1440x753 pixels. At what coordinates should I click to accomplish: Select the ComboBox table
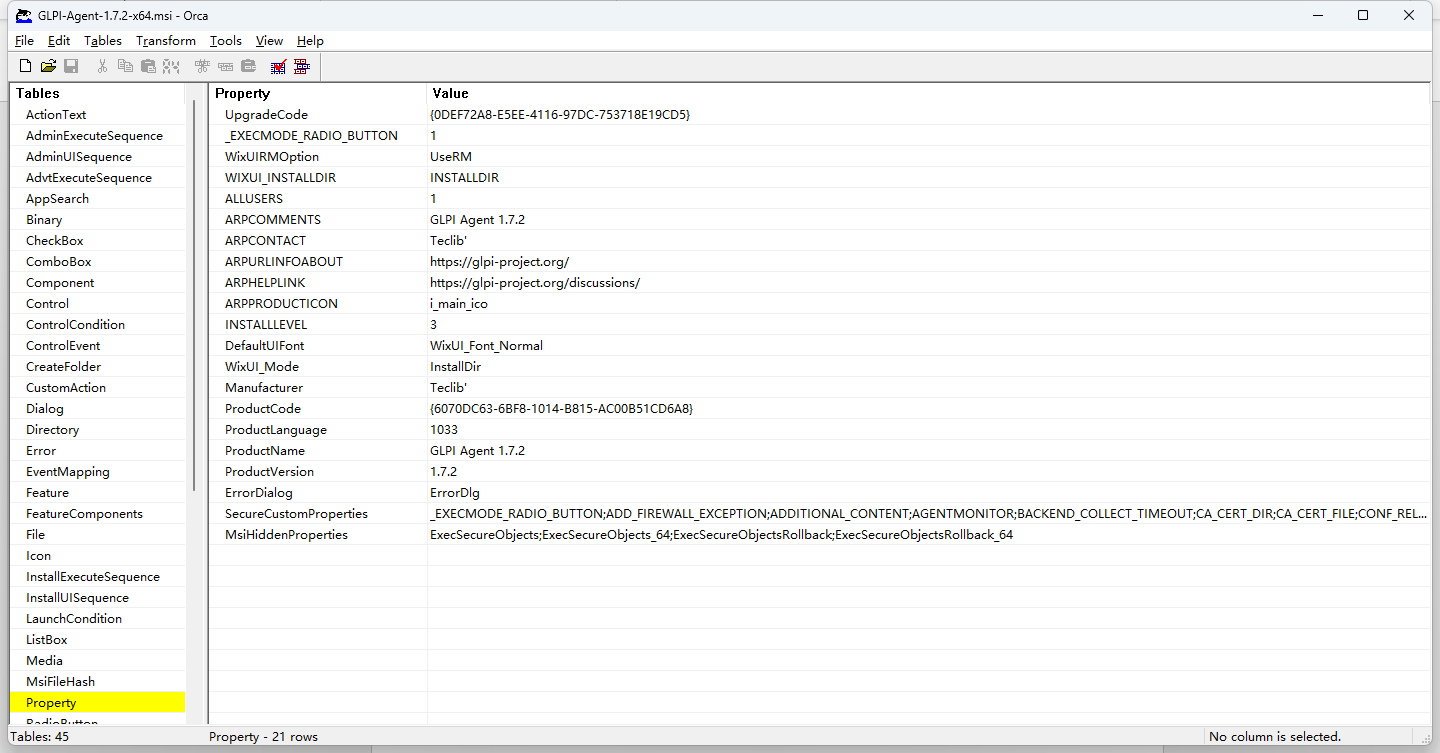pos(59,262)
